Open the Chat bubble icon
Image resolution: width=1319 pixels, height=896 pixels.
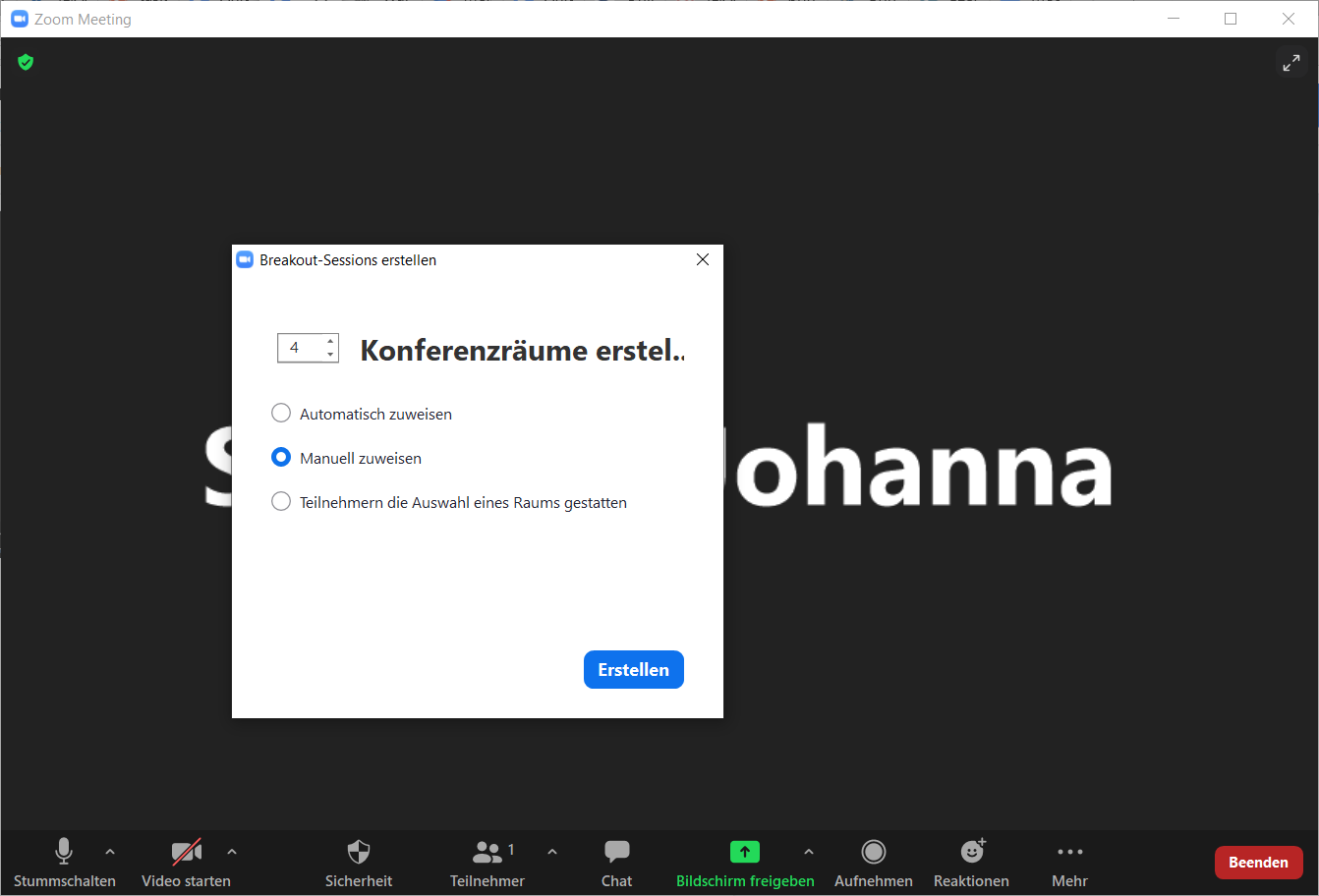616,852
